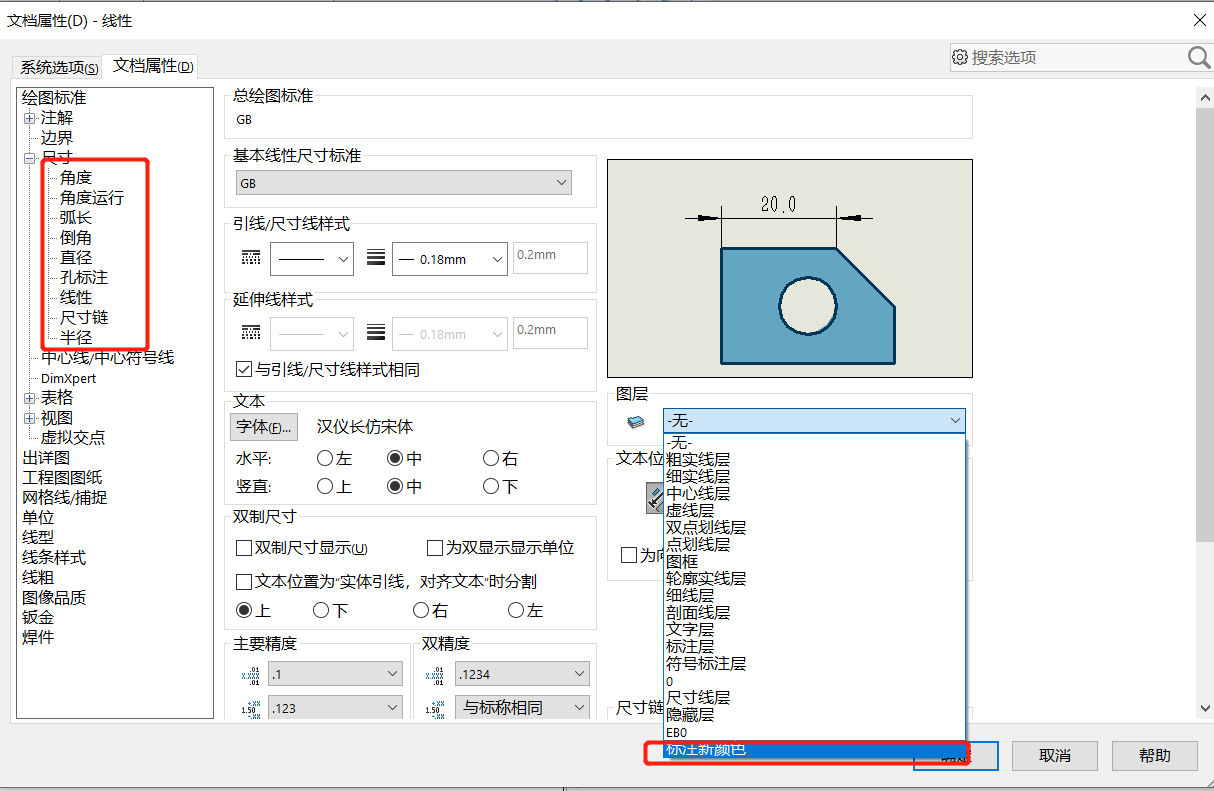Open leader line 0.18mm thickness dropdown
Image resolution: width=1214 pixels, height=791 pixels.
pyautogui.click(x=450, y=258)
